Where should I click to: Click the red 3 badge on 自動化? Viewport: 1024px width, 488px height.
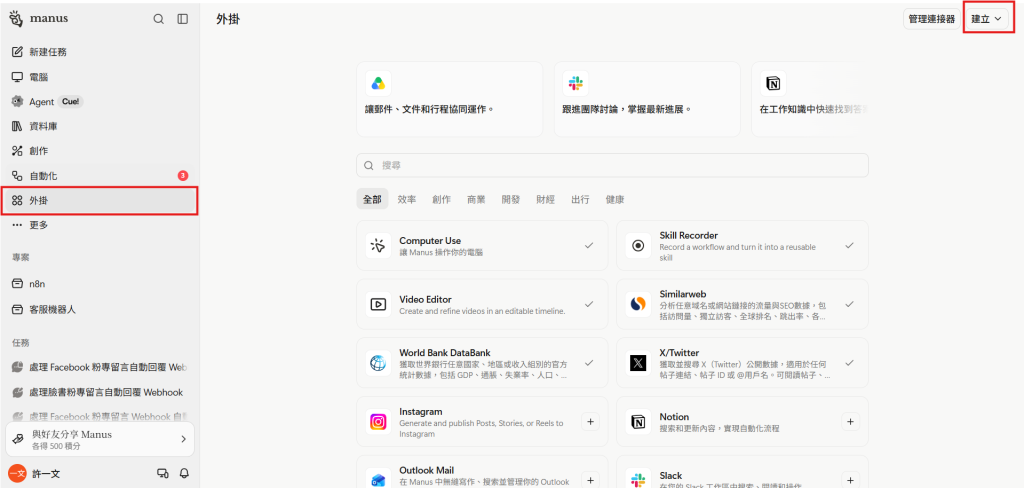coord(183,176)
